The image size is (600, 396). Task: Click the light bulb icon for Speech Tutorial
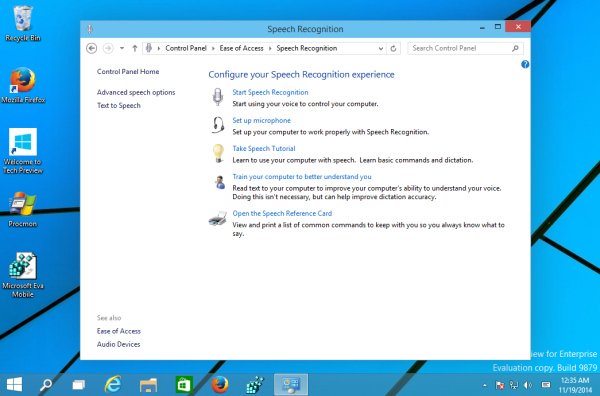point(218,153)
